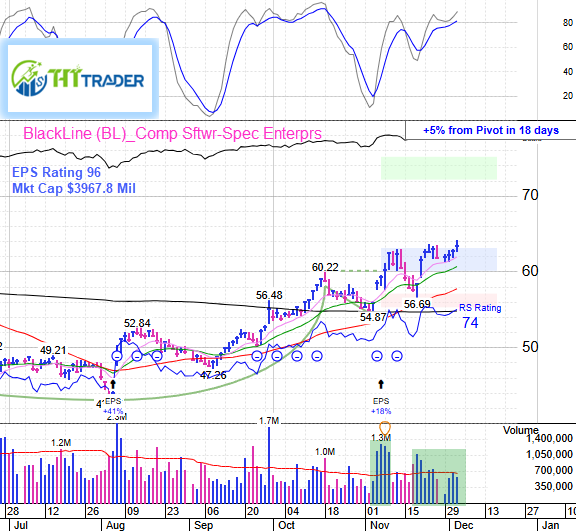This screenshot has height=531, width=576.
Task: Click the 1.7M volume spike label
Action: point(269,421)
